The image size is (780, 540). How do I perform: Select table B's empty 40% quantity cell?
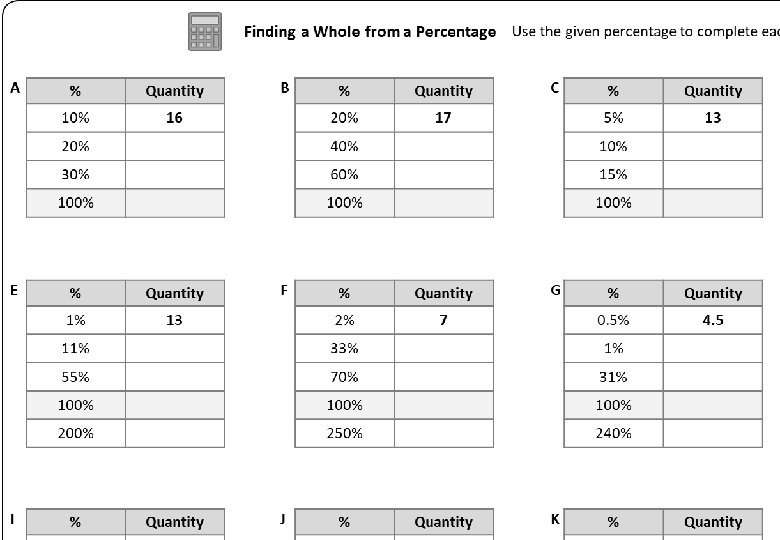[x=444, y=146]
